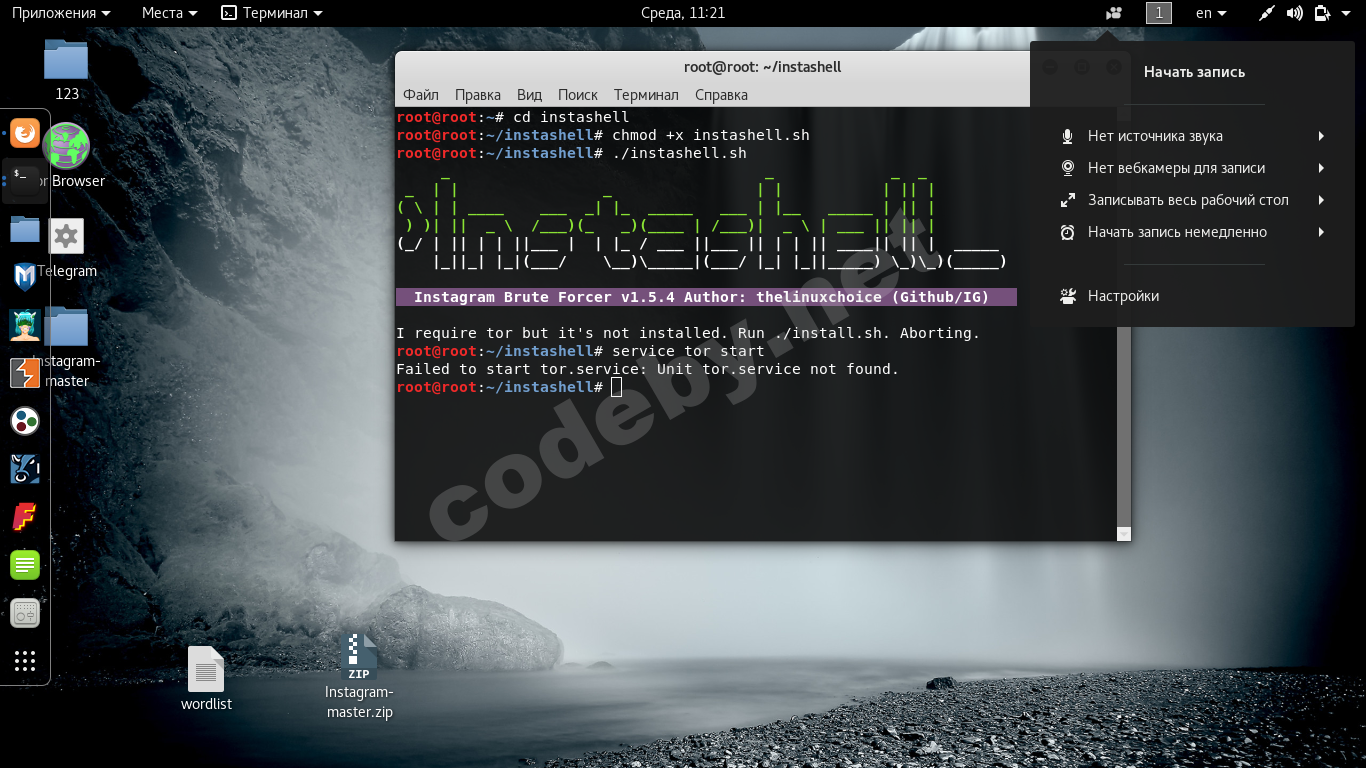The height and width of the screenshot is (768, 1366).
Task: Open the 'en' keyboard layout dropdown
Action: pyautogui.click(x=1210, y=13)
